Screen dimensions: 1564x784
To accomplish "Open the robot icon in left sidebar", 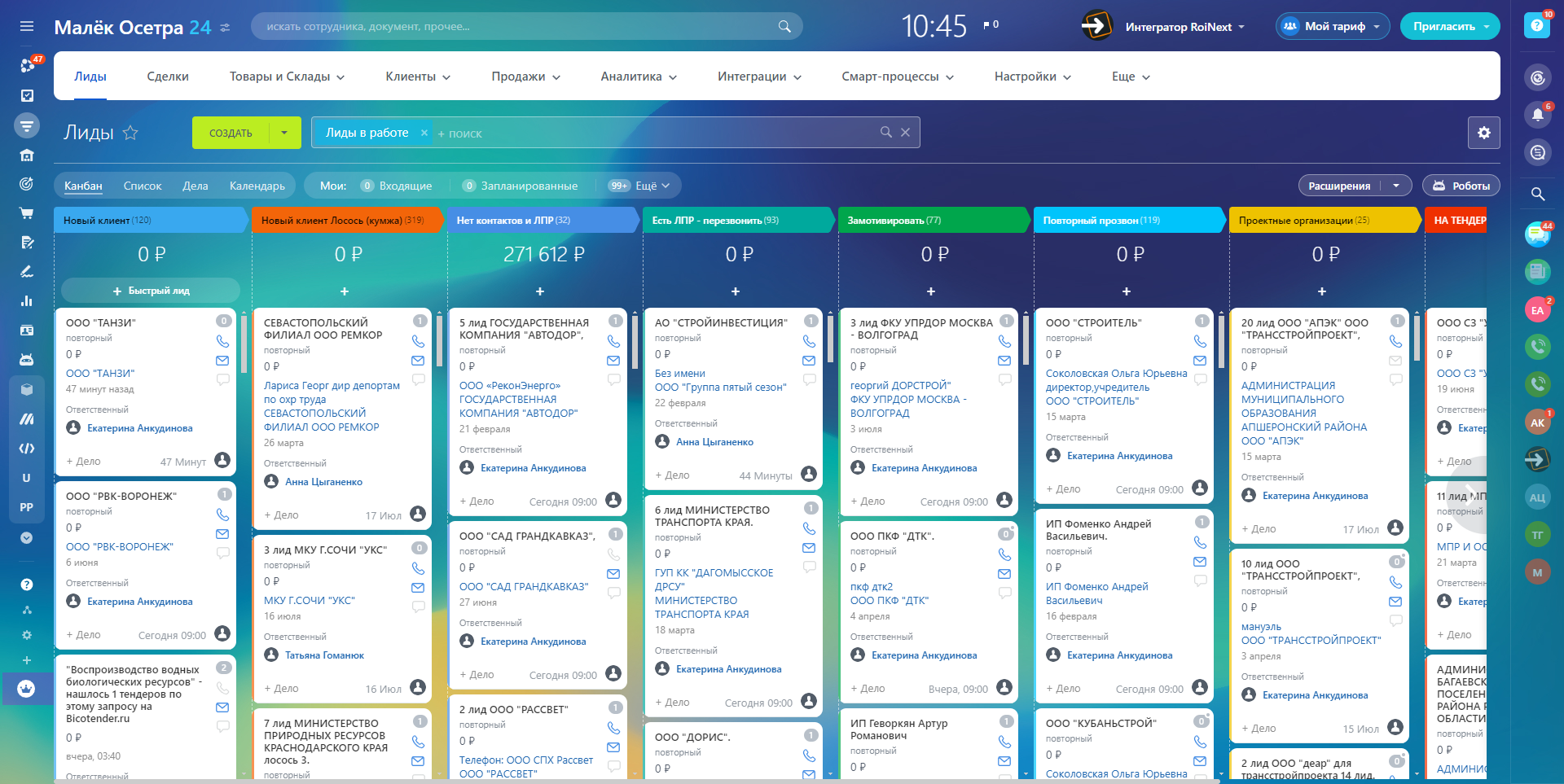I will pos(27,360).
